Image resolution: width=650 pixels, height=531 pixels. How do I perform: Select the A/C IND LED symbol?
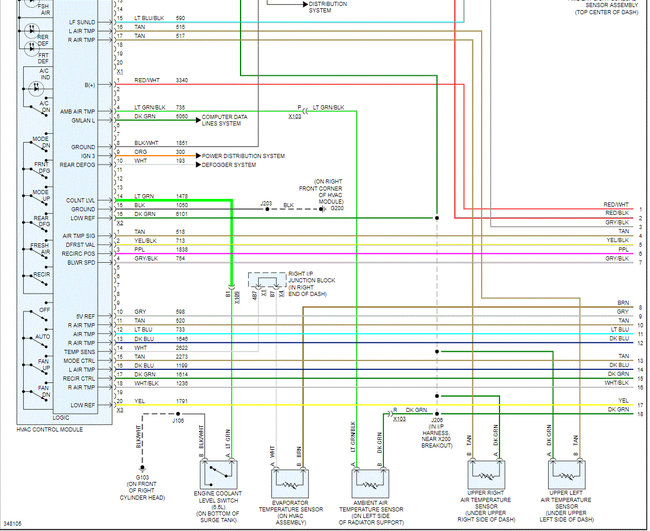pyautogui.click(x=36, y=88)
